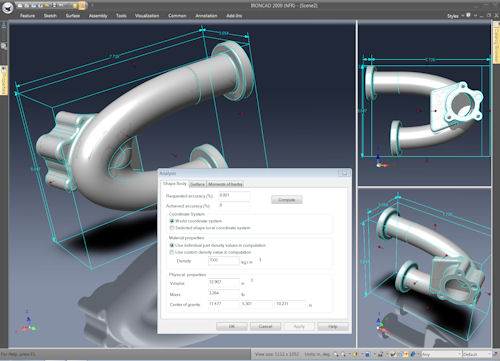500x361 pixels.
Task: Click OK in the Analysis dialog
Action: [232, 326]
